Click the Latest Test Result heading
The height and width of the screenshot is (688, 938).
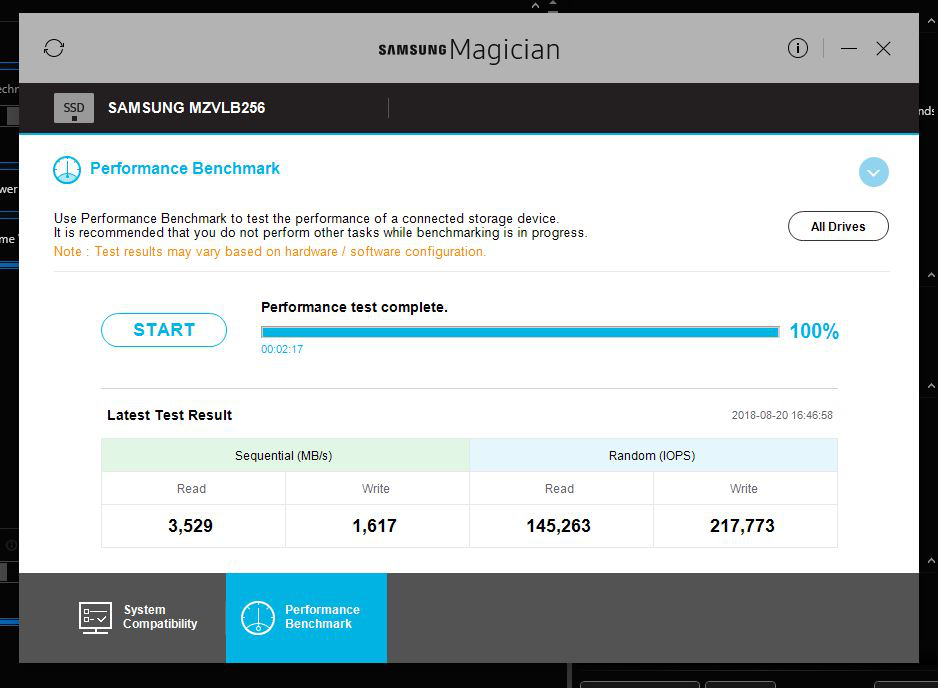pyautogui.click(x=169, y=415)
